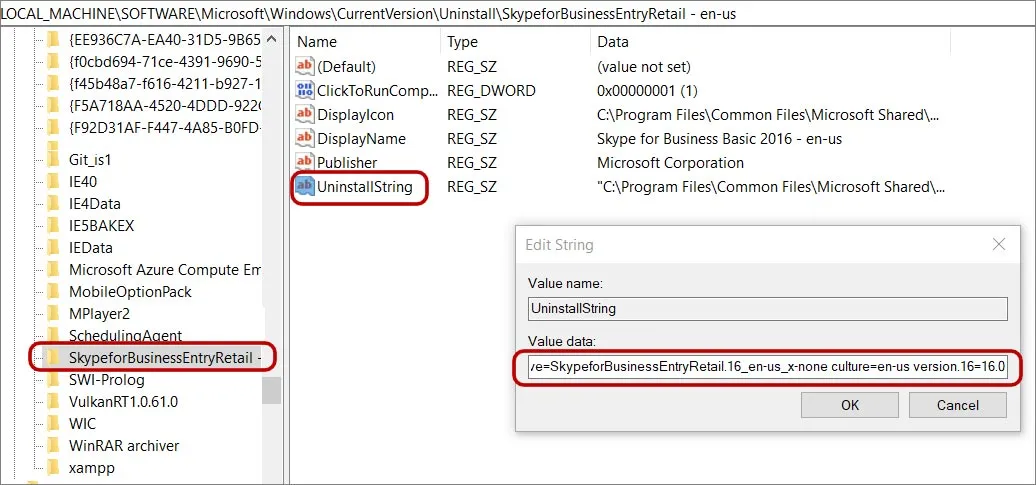Click the (Default) value string icon
The height and width of the screenshot is (485, 1036).
(x=305, y=66)
